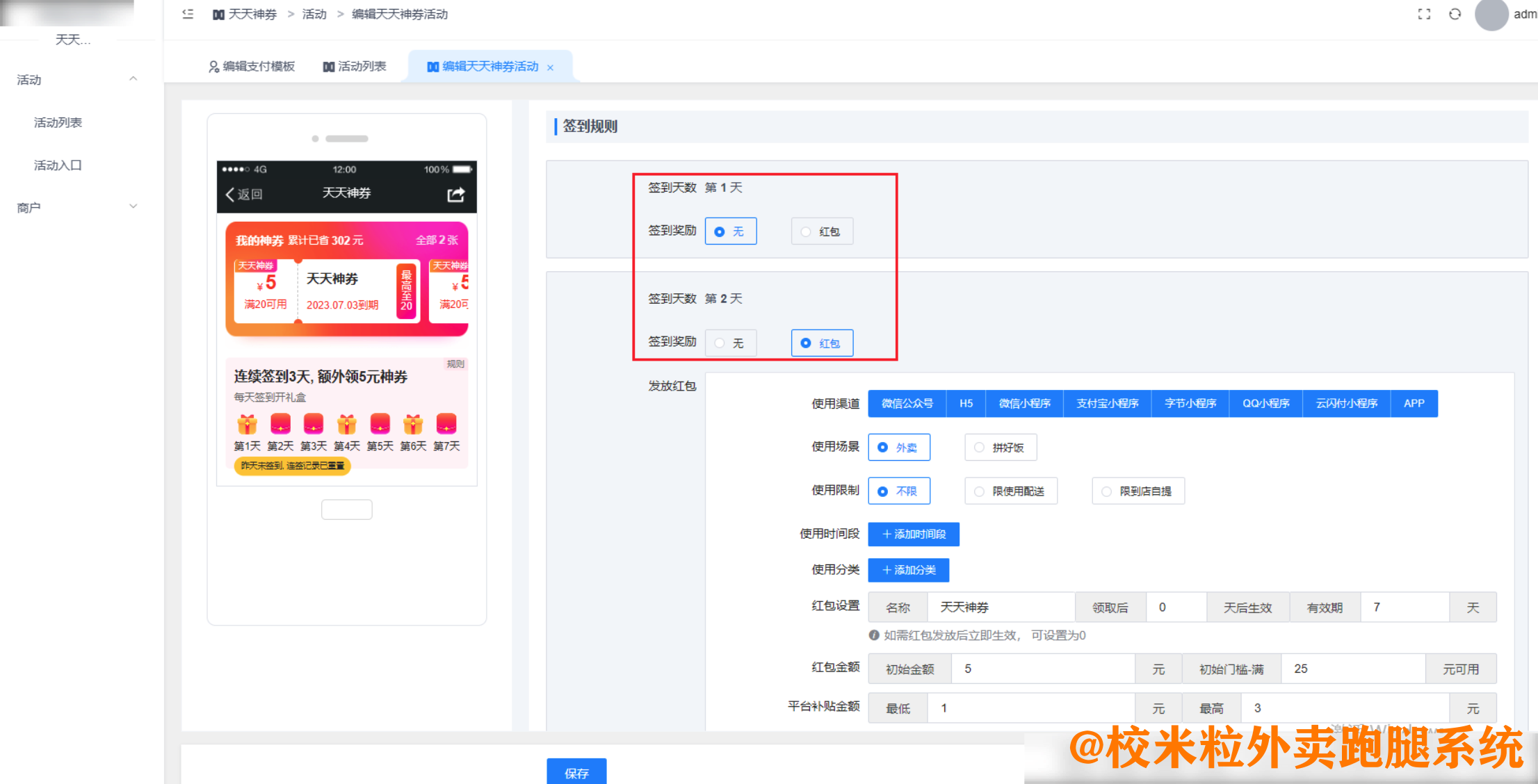Screen dimensions: 1538x784
Task: Click the share icon in the phone preview
Action: click(x=456, y=195)
